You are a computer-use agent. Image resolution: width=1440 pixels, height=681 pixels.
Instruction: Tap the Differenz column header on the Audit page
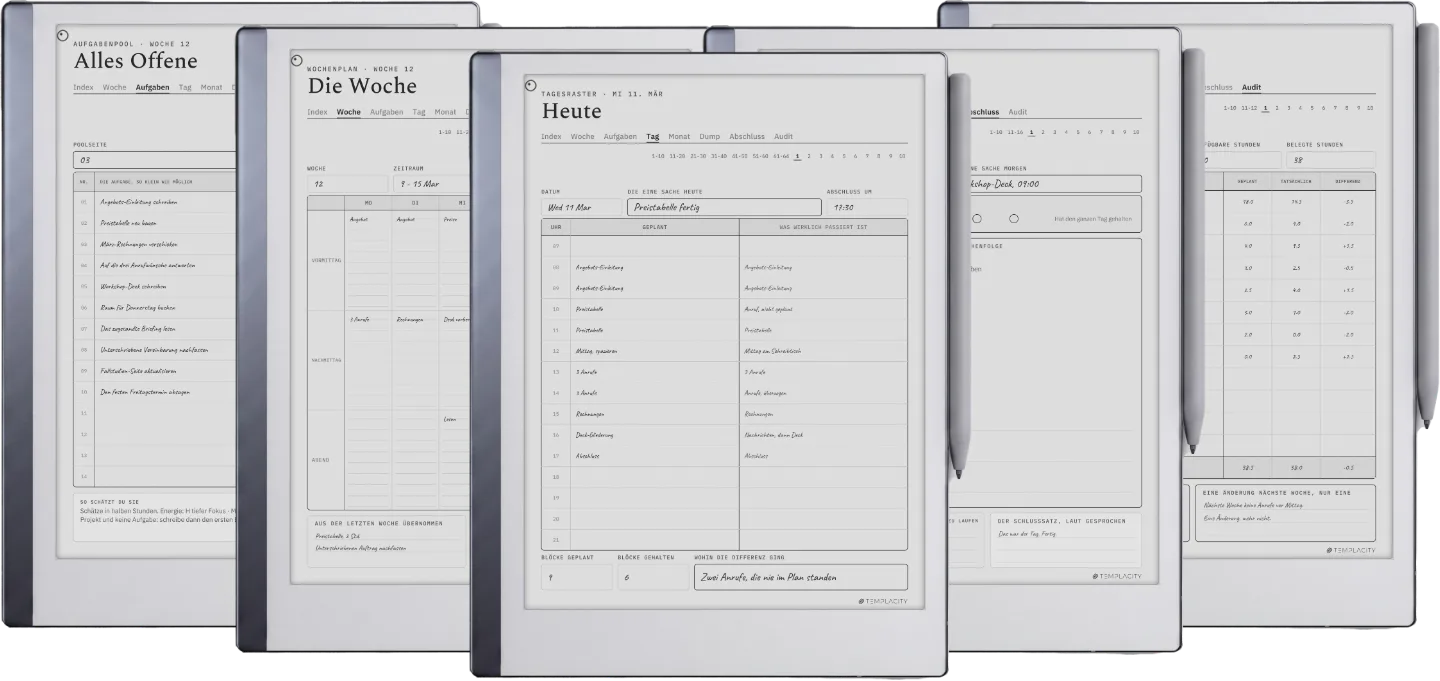tap(1348, 182)
